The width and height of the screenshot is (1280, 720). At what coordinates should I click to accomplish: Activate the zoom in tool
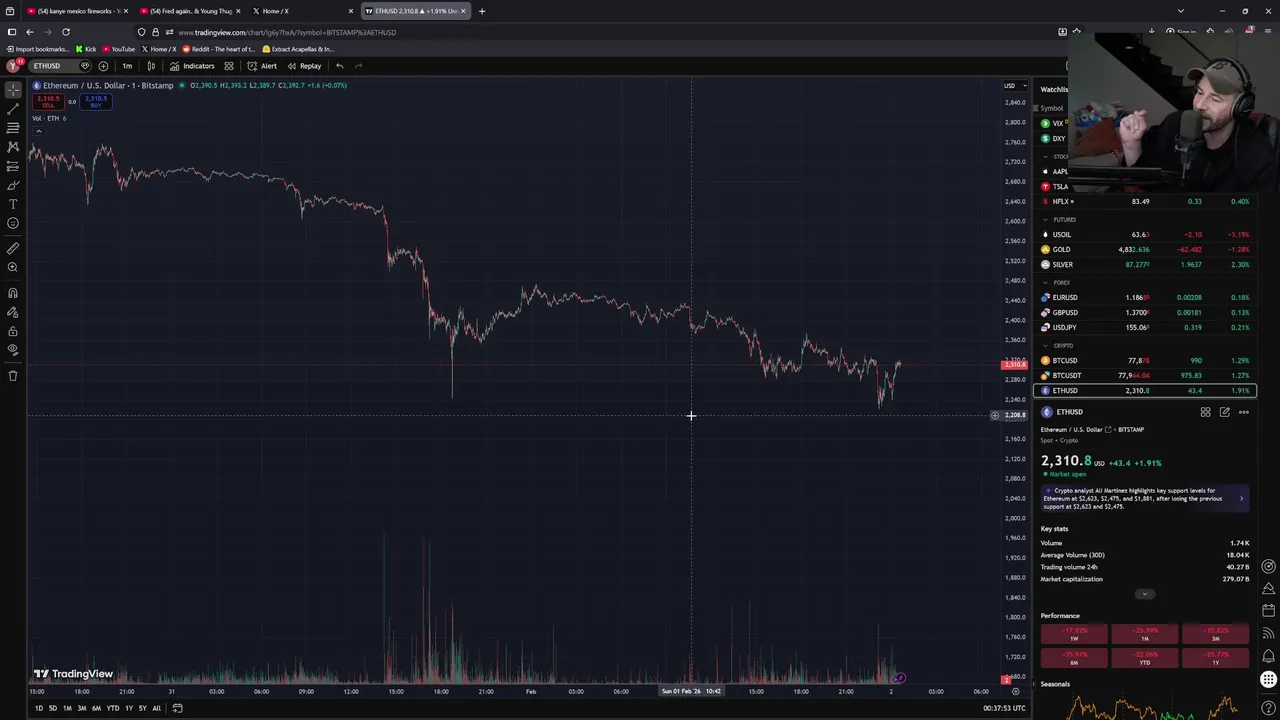(13, 267)
